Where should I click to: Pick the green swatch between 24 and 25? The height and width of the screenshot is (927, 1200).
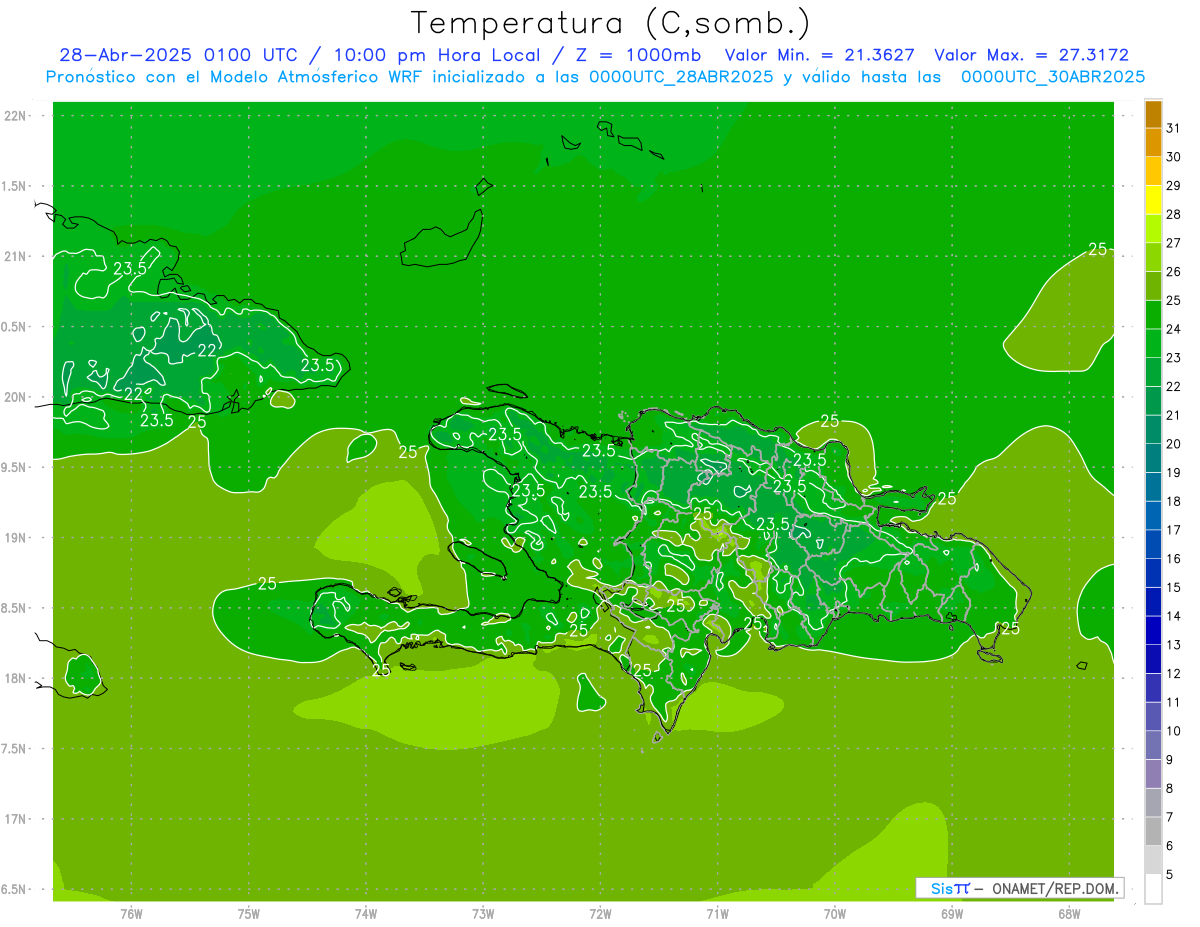tap(1153, 315)
